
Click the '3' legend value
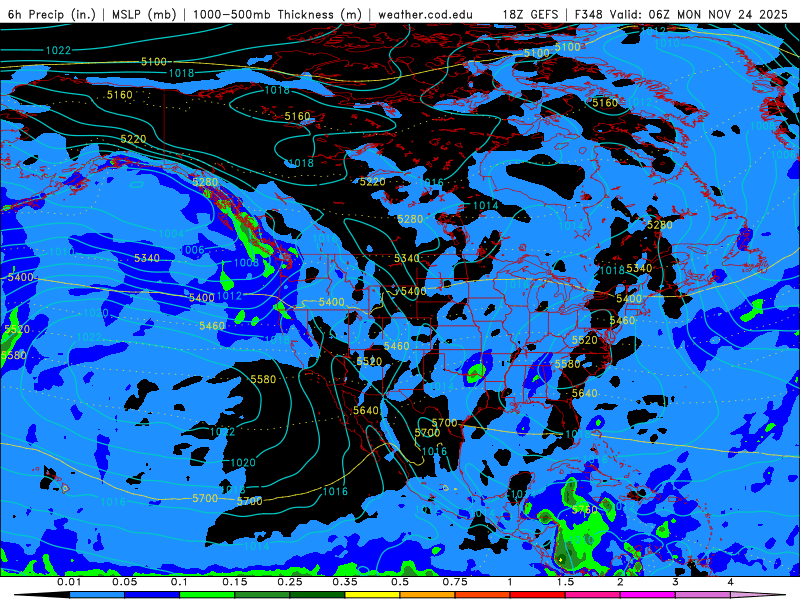(676, 582)
